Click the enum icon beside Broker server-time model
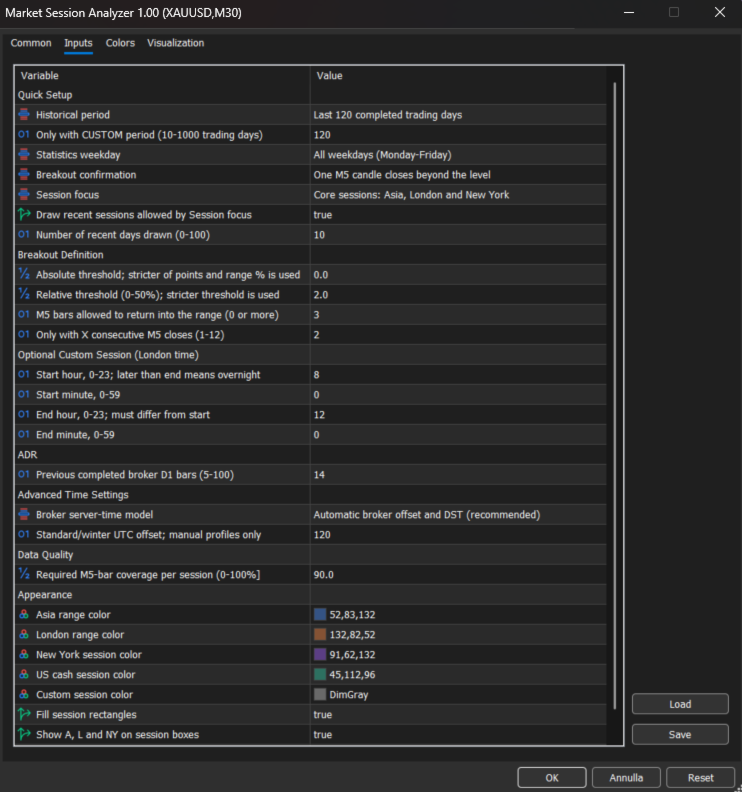Screen dimensions: 742x792 (x=24, y=515)
